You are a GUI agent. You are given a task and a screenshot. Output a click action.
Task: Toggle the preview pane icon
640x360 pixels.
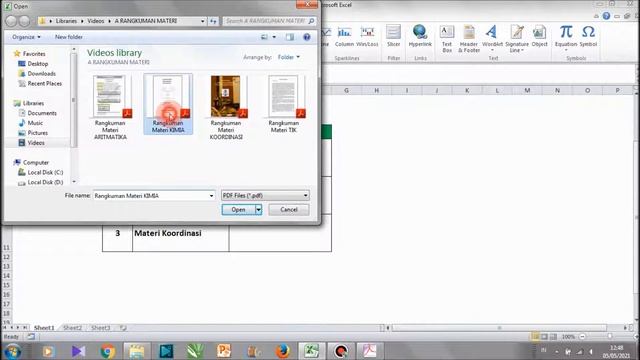pyautogui.click(x=290, y=37)
